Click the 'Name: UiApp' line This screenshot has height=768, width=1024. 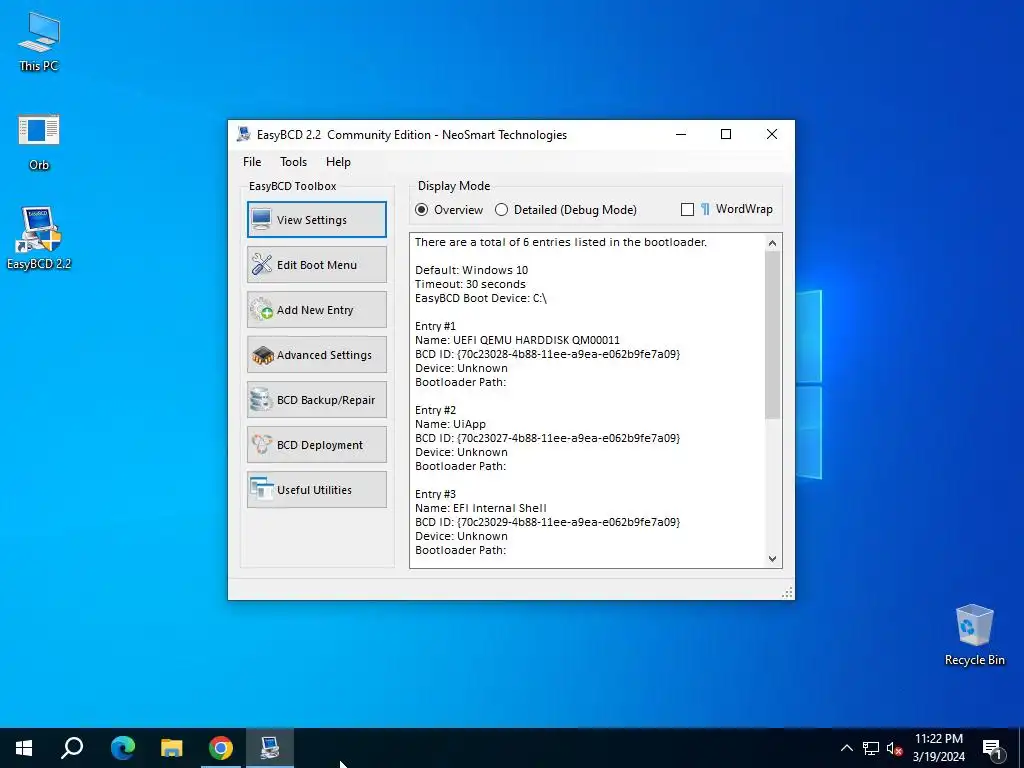click(x=450, y=424)
